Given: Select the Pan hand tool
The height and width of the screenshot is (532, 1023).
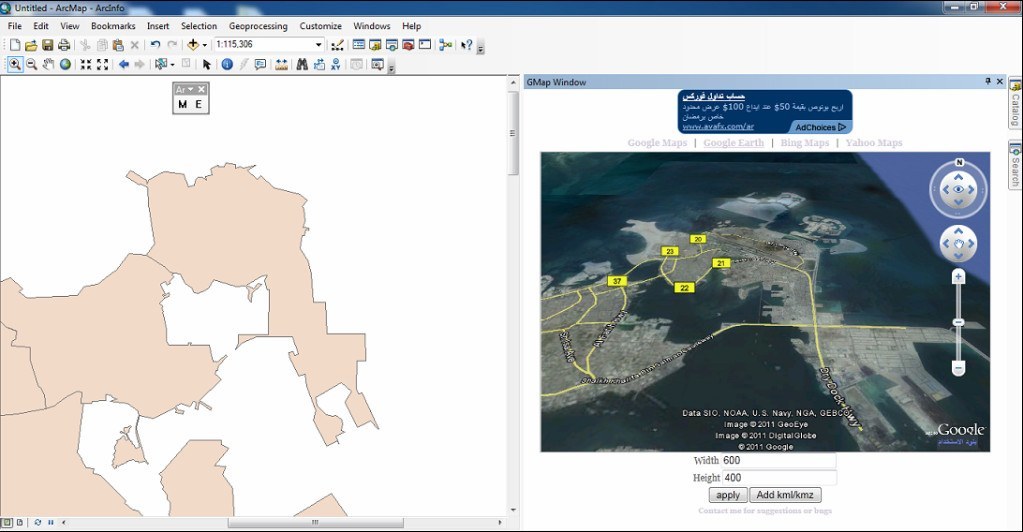Looking at the screenshot, I should [x=48, y=65].
